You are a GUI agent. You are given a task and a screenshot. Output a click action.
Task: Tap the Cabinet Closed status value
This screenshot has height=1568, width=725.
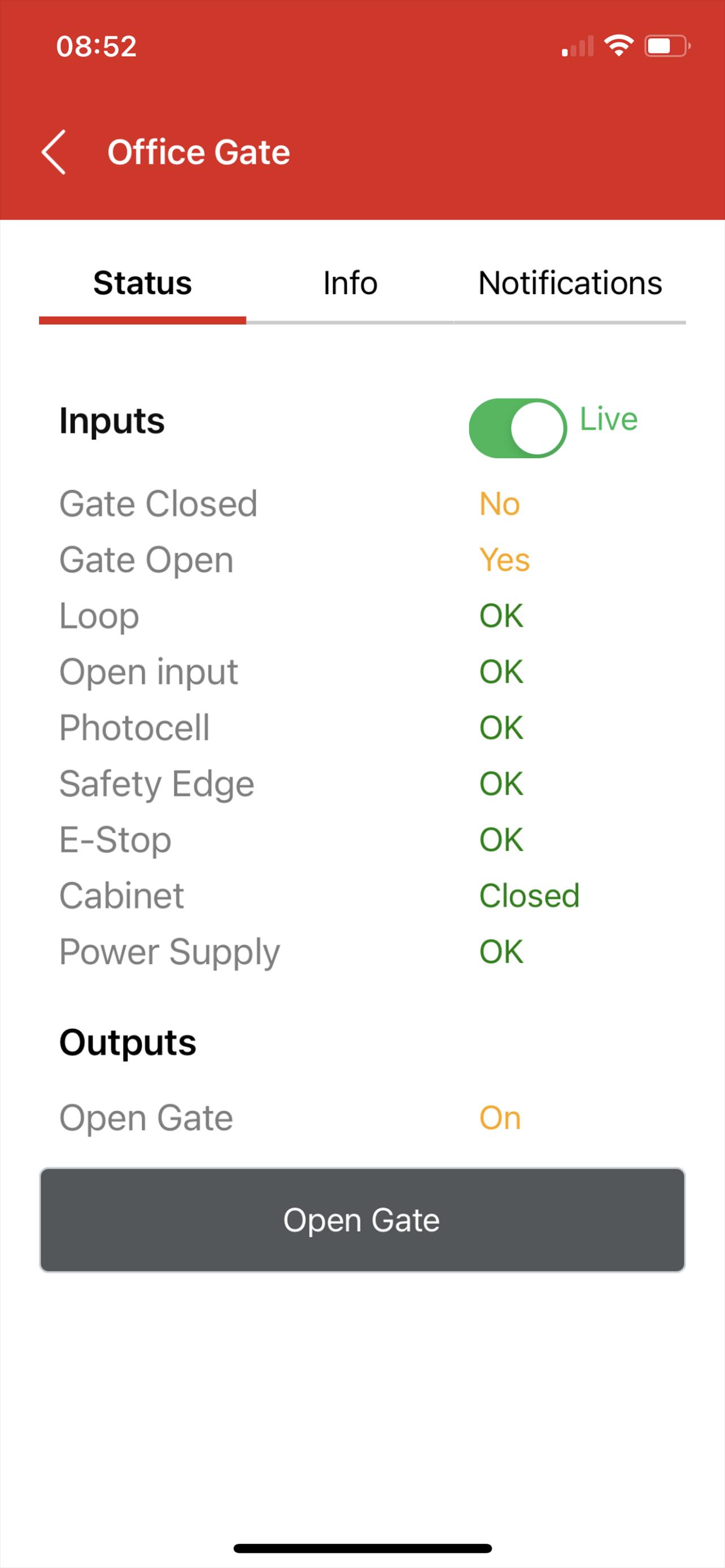coord(529,896)
